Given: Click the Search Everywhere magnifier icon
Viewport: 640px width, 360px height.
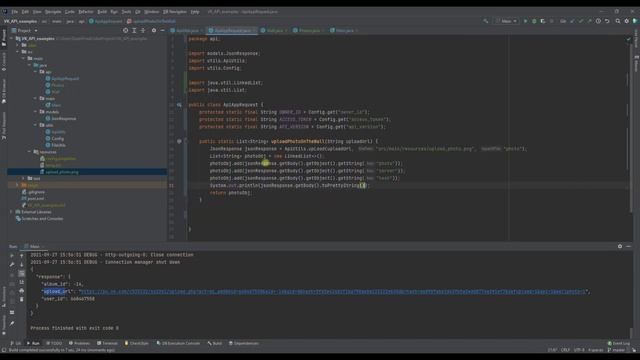Looking at the screenshot, I should (618, 21).
